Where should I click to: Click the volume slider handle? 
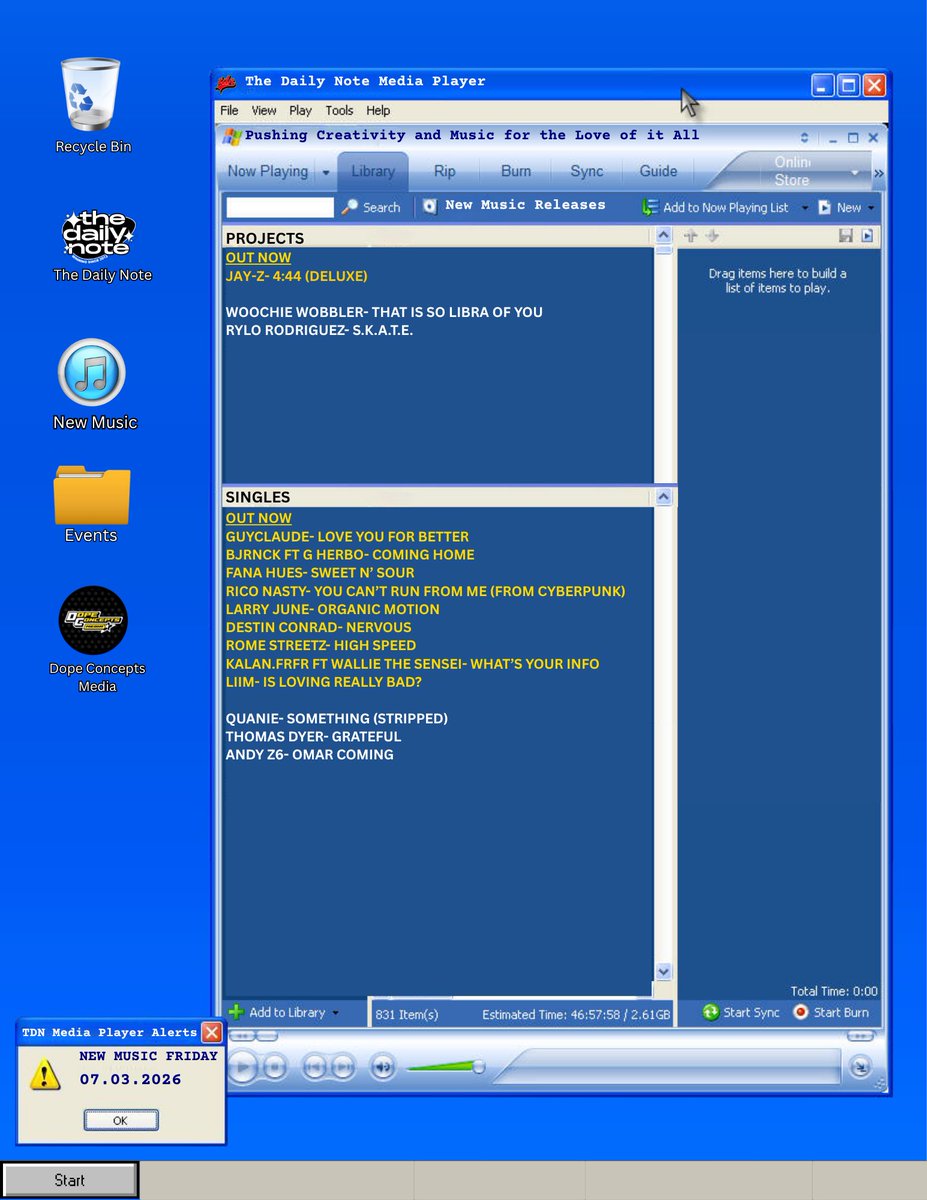479,1067
